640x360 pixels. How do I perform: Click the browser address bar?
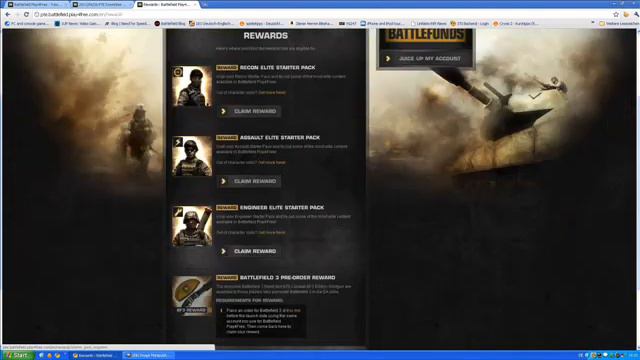(322, 14)
